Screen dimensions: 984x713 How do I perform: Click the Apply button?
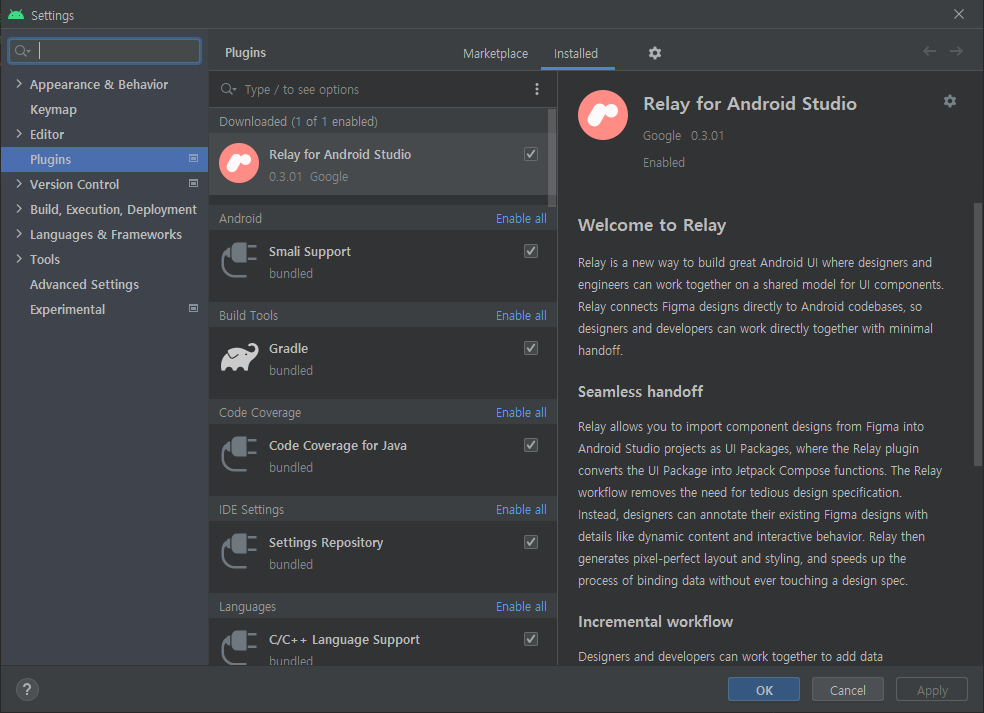point(932,690)
